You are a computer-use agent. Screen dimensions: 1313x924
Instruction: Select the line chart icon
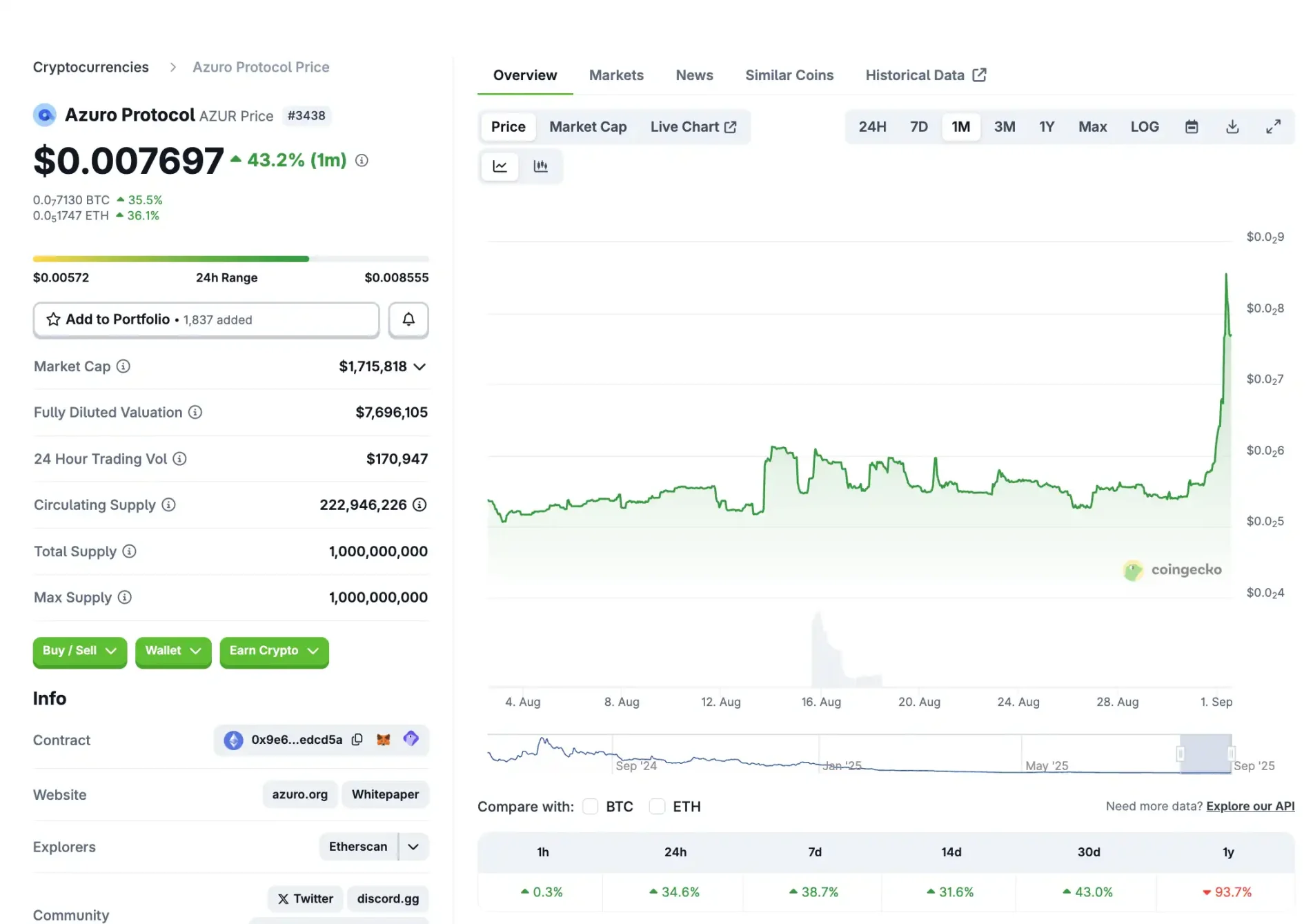tap(500, 166)
